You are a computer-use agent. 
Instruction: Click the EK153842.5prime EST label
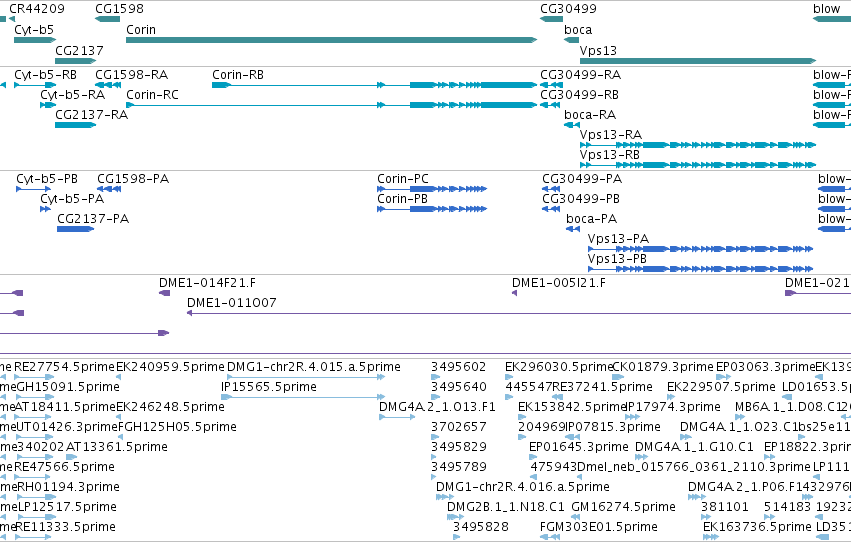(573, 407)
